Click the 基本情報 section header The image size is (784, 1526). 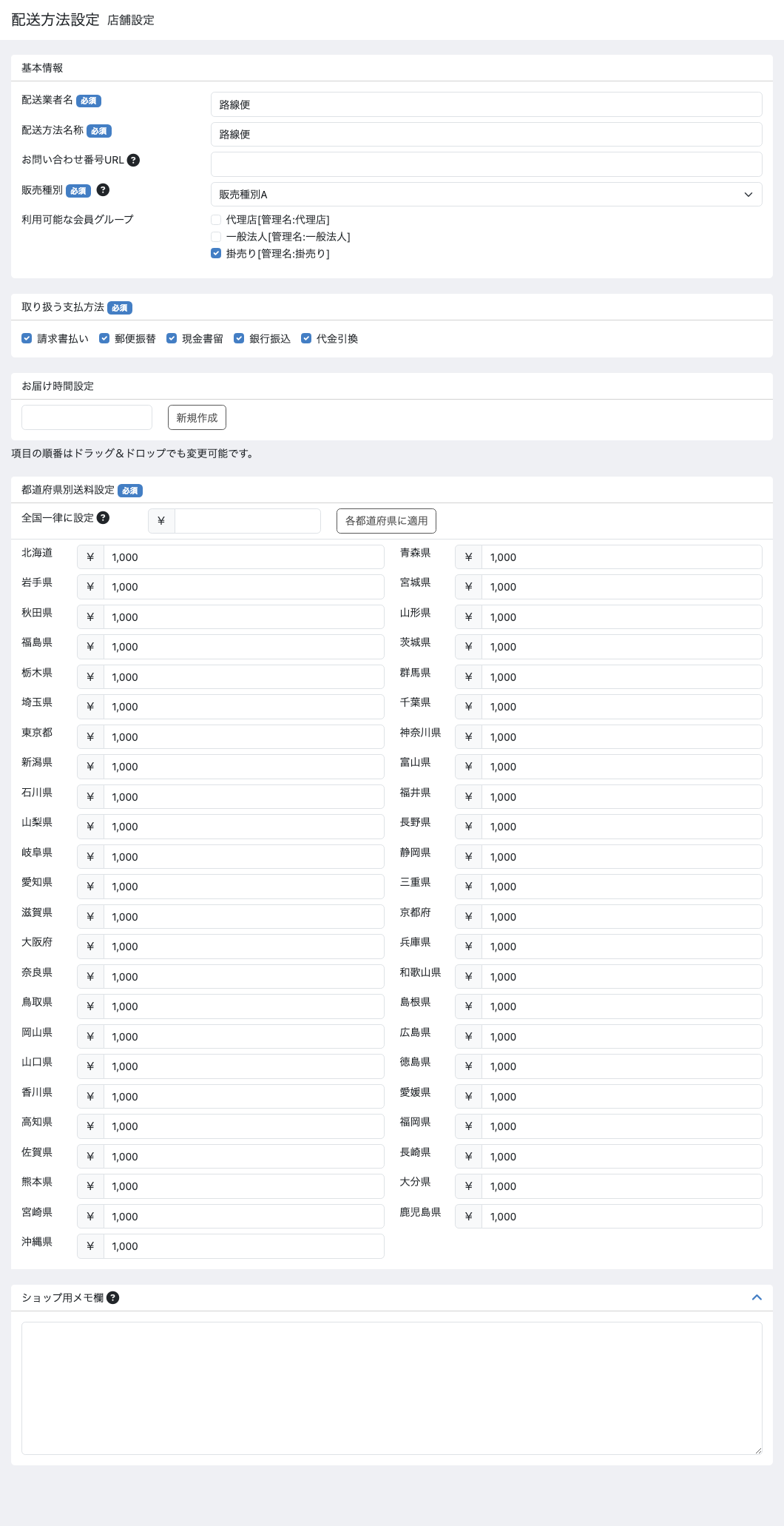click(x=42, y=67)
